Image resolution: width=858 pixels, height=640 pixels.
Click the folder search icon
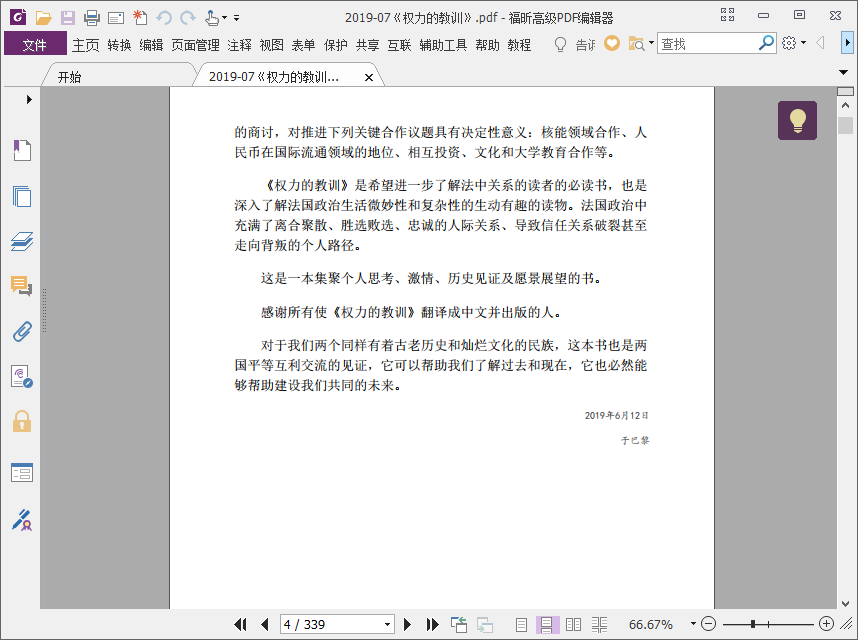coord(636,44)
